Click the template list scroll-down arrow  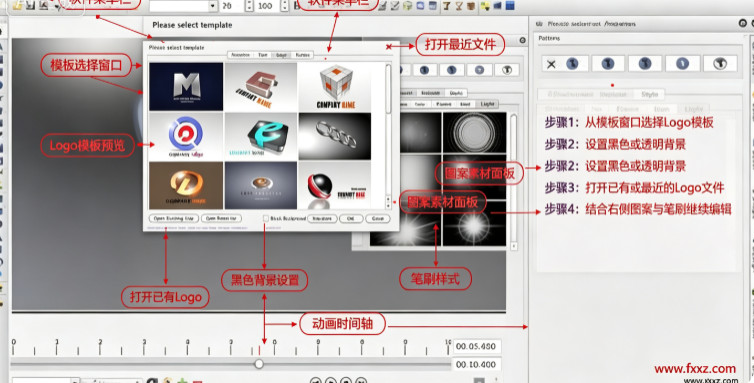pyautogui.click(x=389, y=205)
